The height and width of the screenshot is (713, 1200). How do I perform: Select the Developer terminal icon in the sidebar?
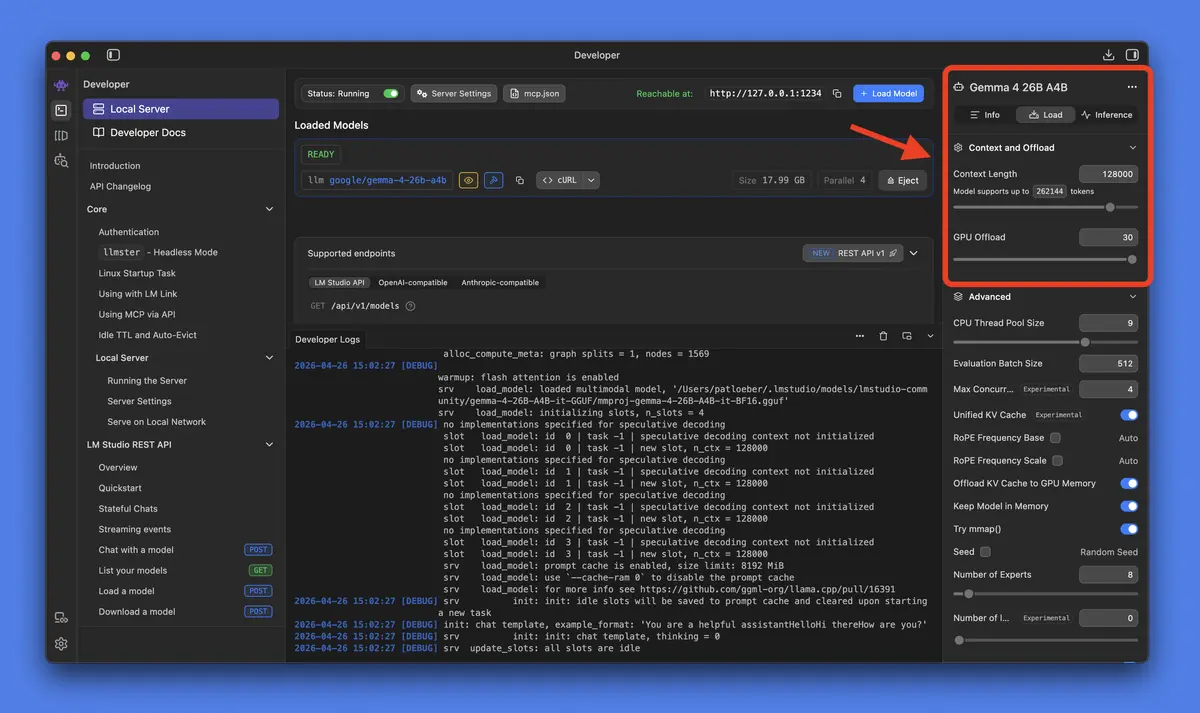61,110
